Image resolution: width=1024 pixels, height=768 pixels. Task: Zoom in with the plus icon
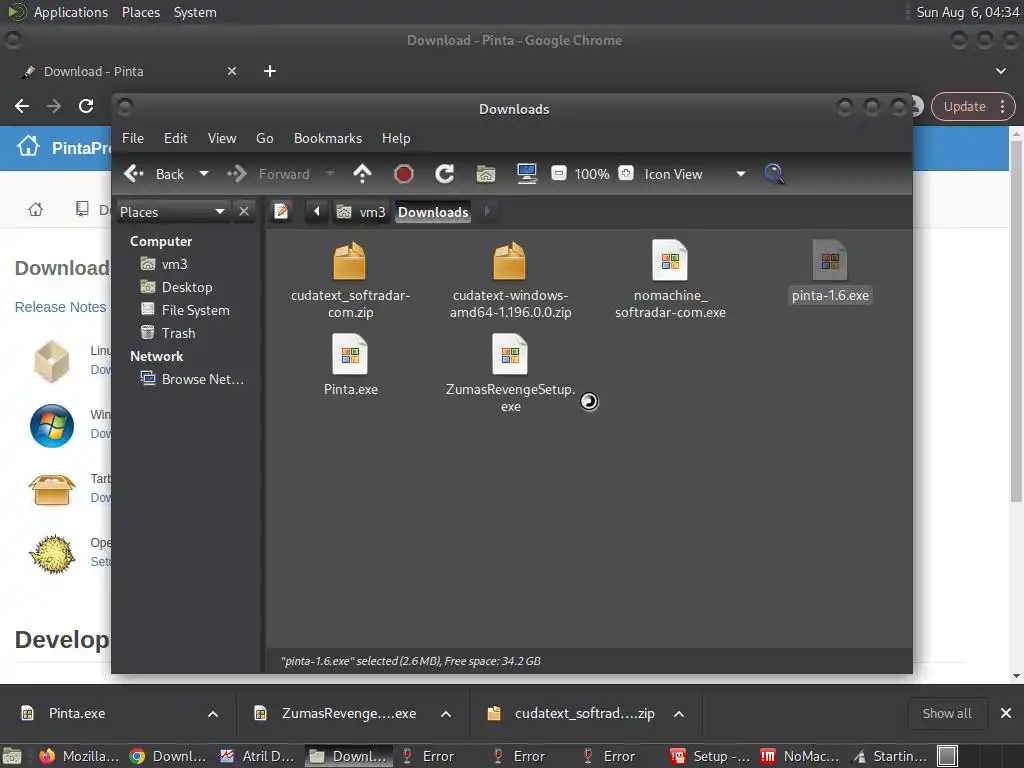pyautogui.click(x=626, y=173)
